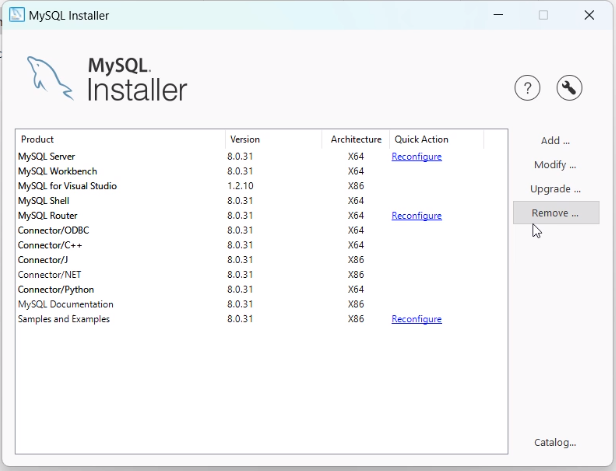Open the wrench settings icon
Screen dimensions: 616x471
coord(569,88)
